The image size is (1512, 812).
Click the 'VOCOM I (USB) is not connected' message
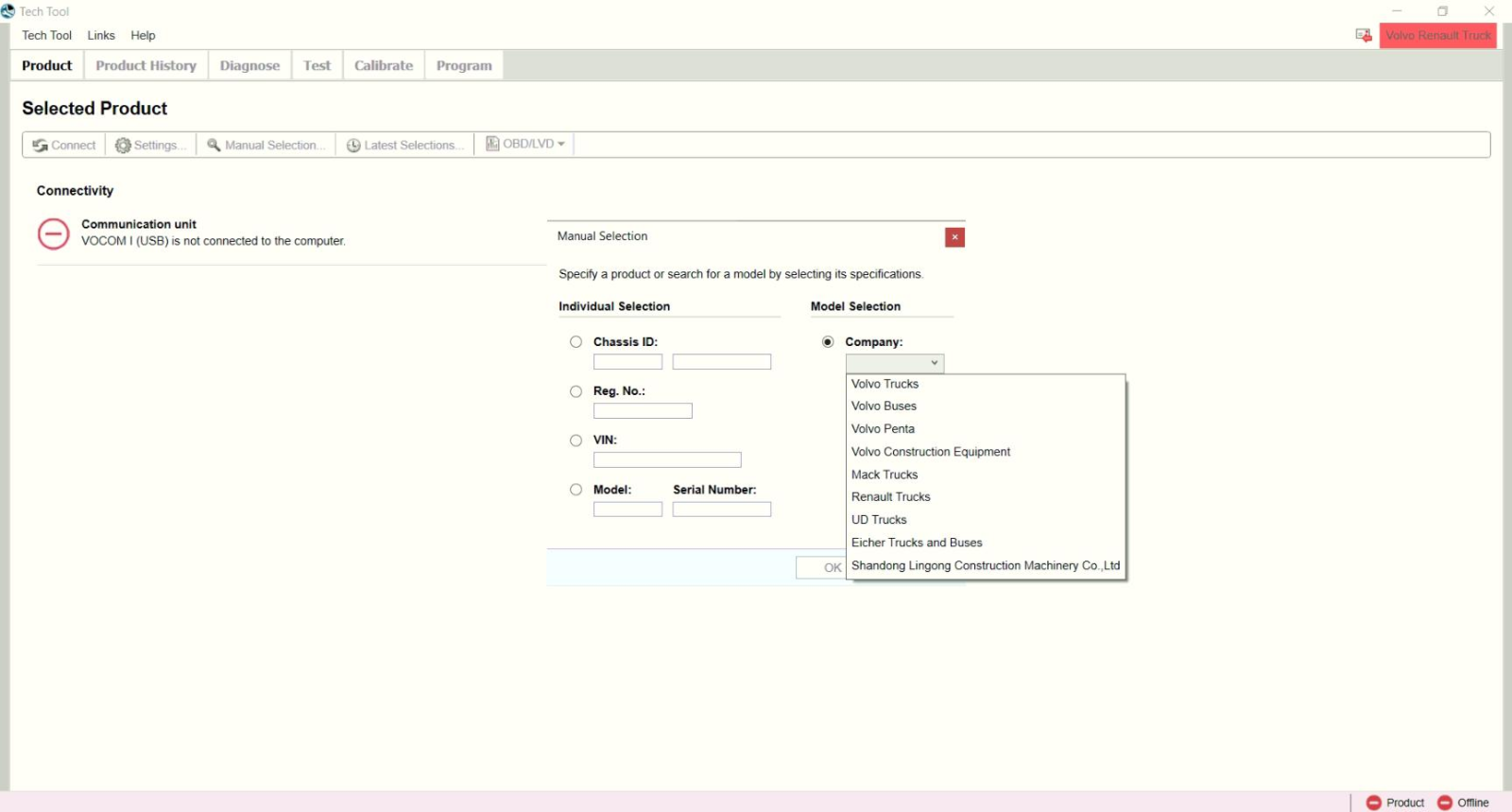coord(214,241)
